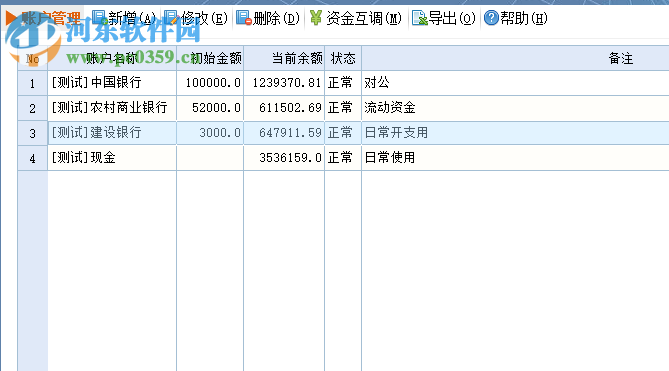Click remark 日常使用
This screenshot has height=371, width=669.
point(390,158)
